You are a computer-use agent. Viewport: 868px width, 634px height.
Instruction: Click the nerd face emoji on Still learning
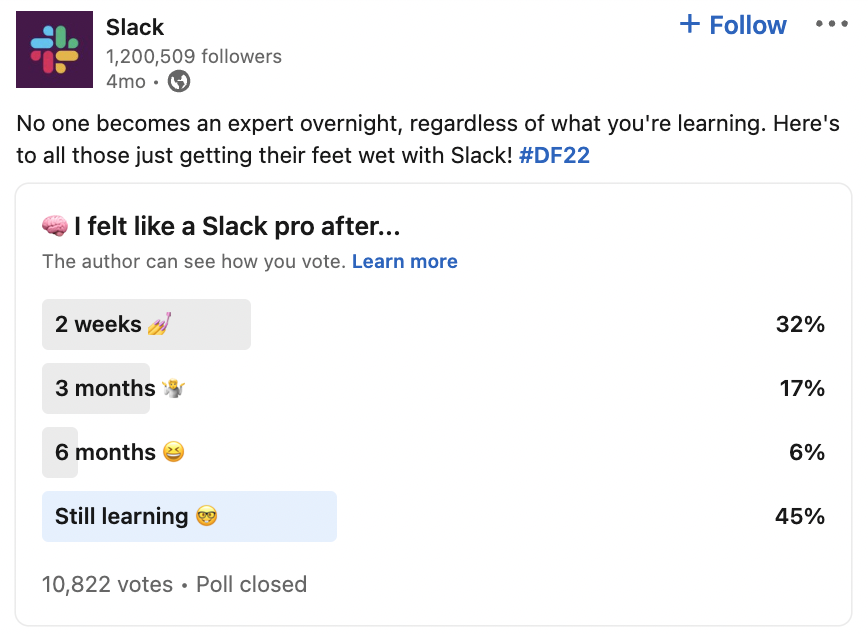[x=206, y=516]
